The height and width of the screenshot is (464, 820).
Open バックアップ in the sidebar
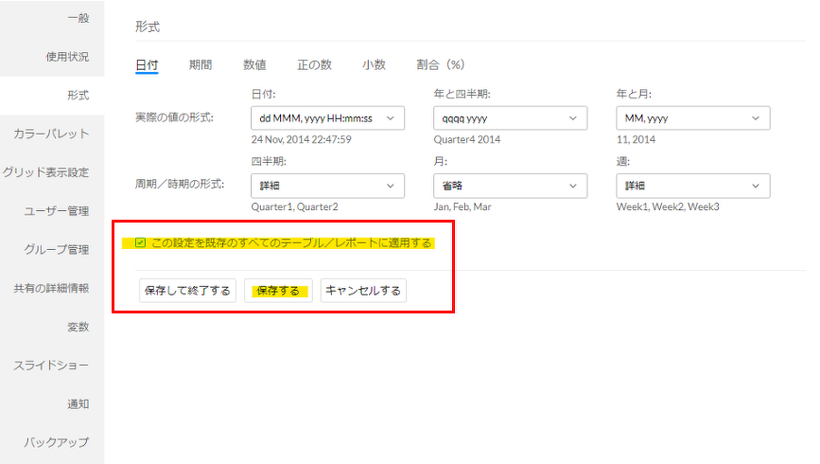click(x=57, y=443)
